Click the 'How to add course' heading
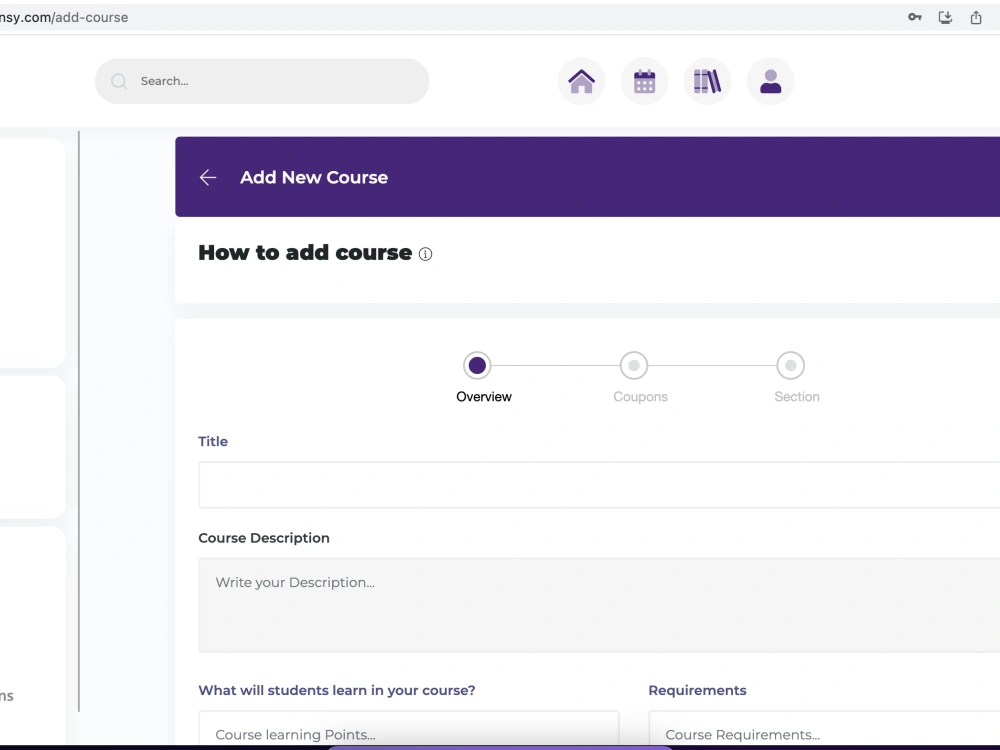Image resolution: width=1000 pixels, height=750 pixels. tap(305, 253)
